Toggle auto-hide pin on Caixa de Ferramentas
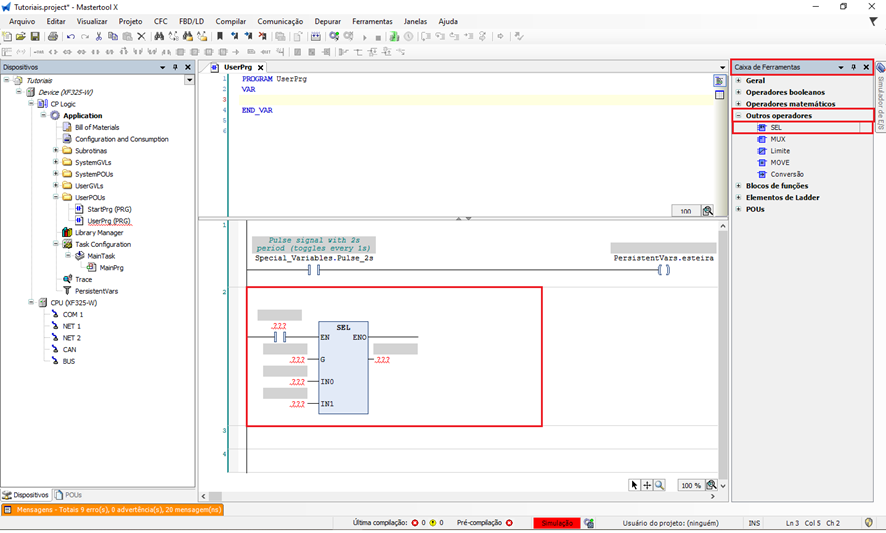Image resolution: width=886 pixels, height=533 pixels. [x=853, y=67]
